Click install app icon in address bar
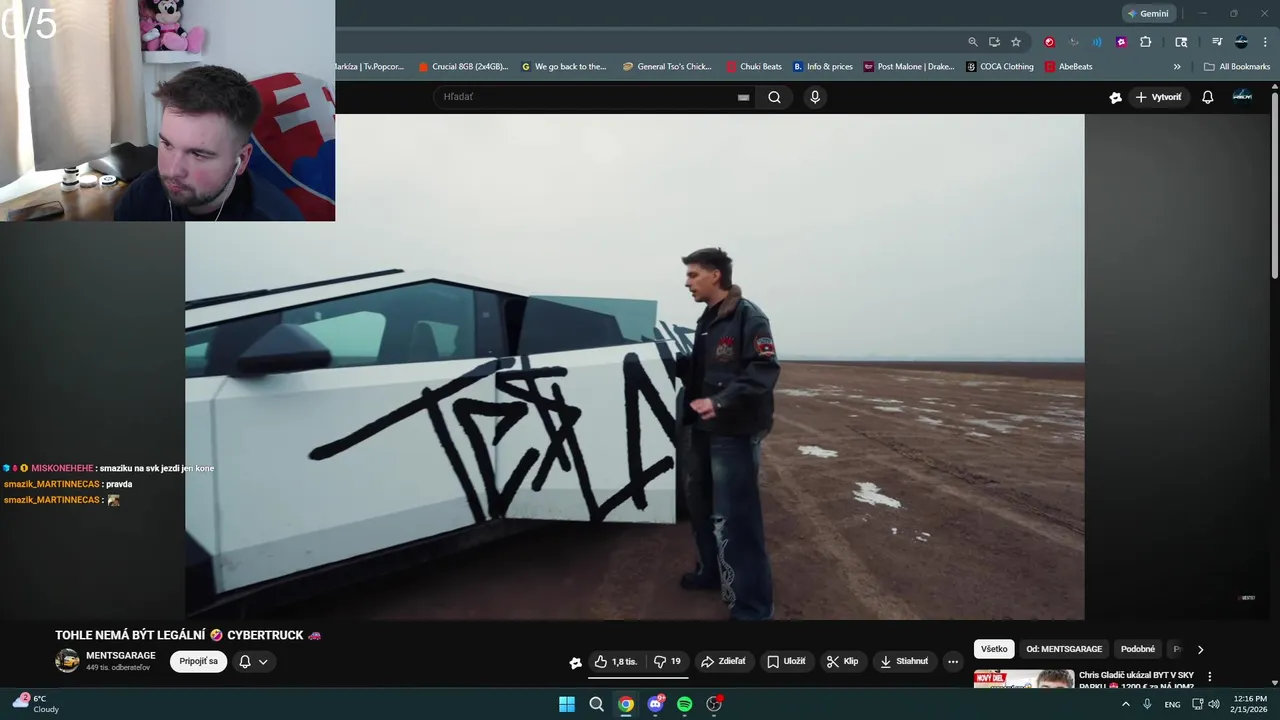This screenshot has height=720, width=1280. (x=994, y=42)
